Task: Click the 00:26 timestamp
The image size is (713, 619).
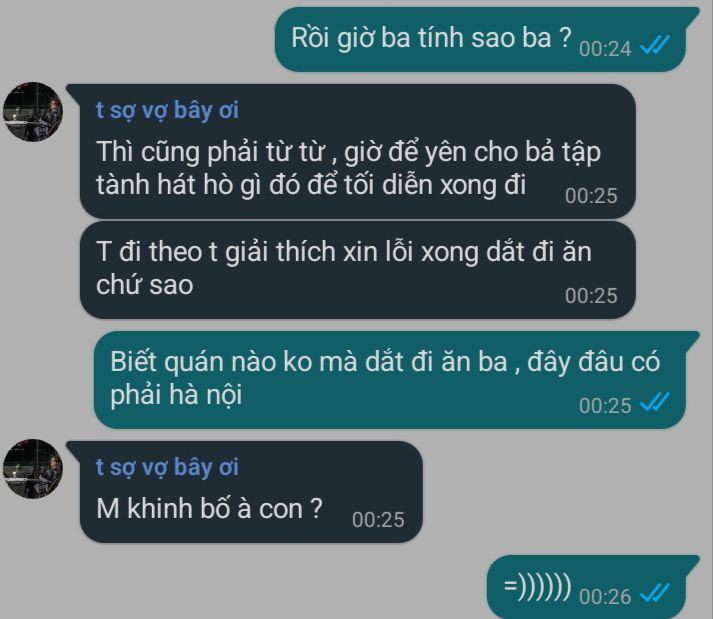Action: pyautogui.click(x=605, y=597)
